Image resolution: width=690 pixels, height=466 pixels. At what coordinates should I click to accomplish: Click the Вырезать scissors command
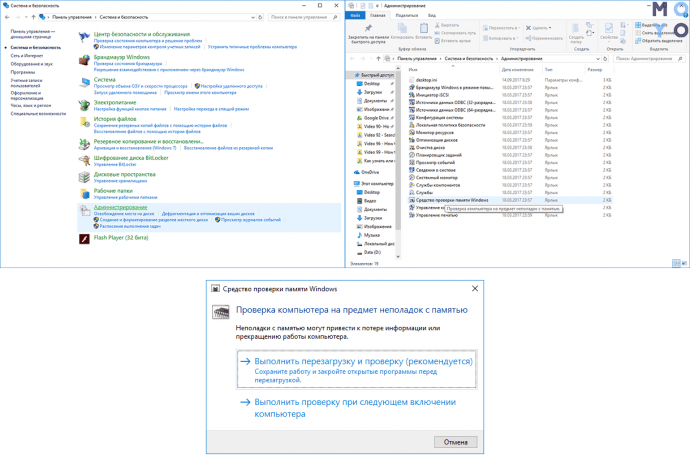coord(447,25)
